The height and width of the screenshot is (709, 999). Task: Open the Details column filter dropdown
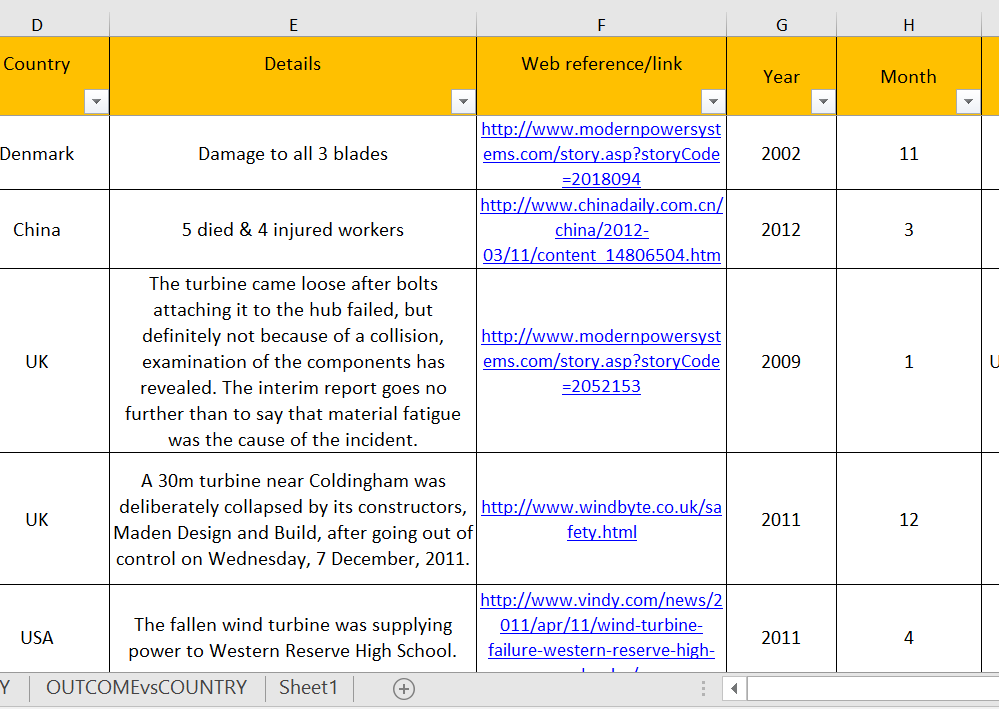(x=463, y=101)
